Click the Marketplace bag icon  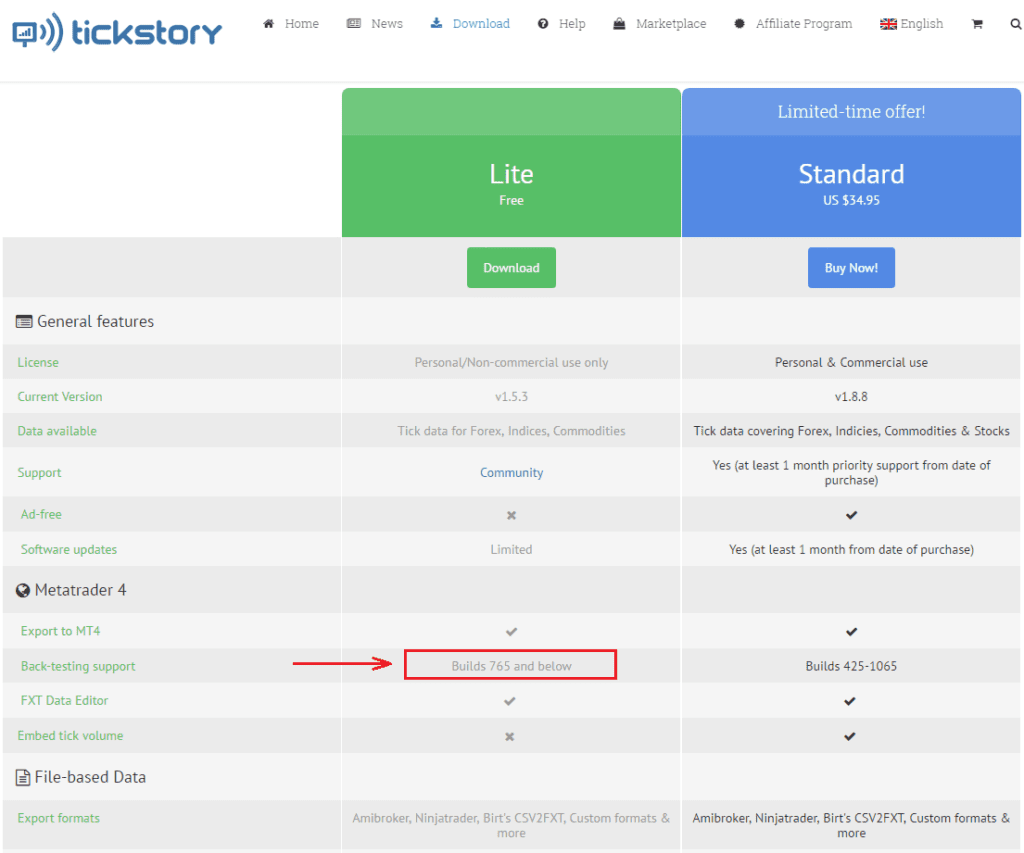[619, 24]
